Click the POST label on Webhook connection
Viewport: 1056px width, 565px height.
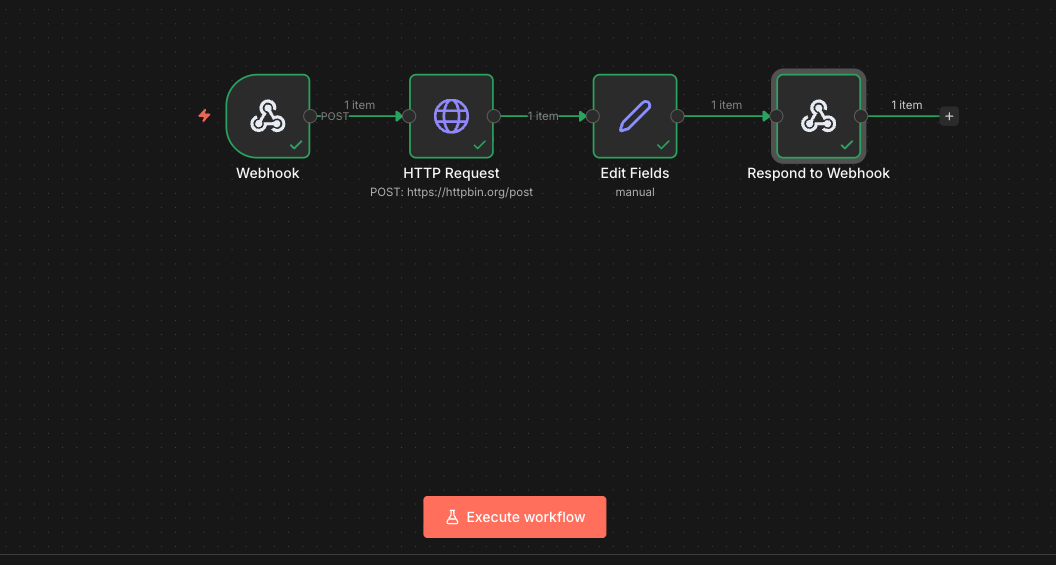(x=335, y=116)
